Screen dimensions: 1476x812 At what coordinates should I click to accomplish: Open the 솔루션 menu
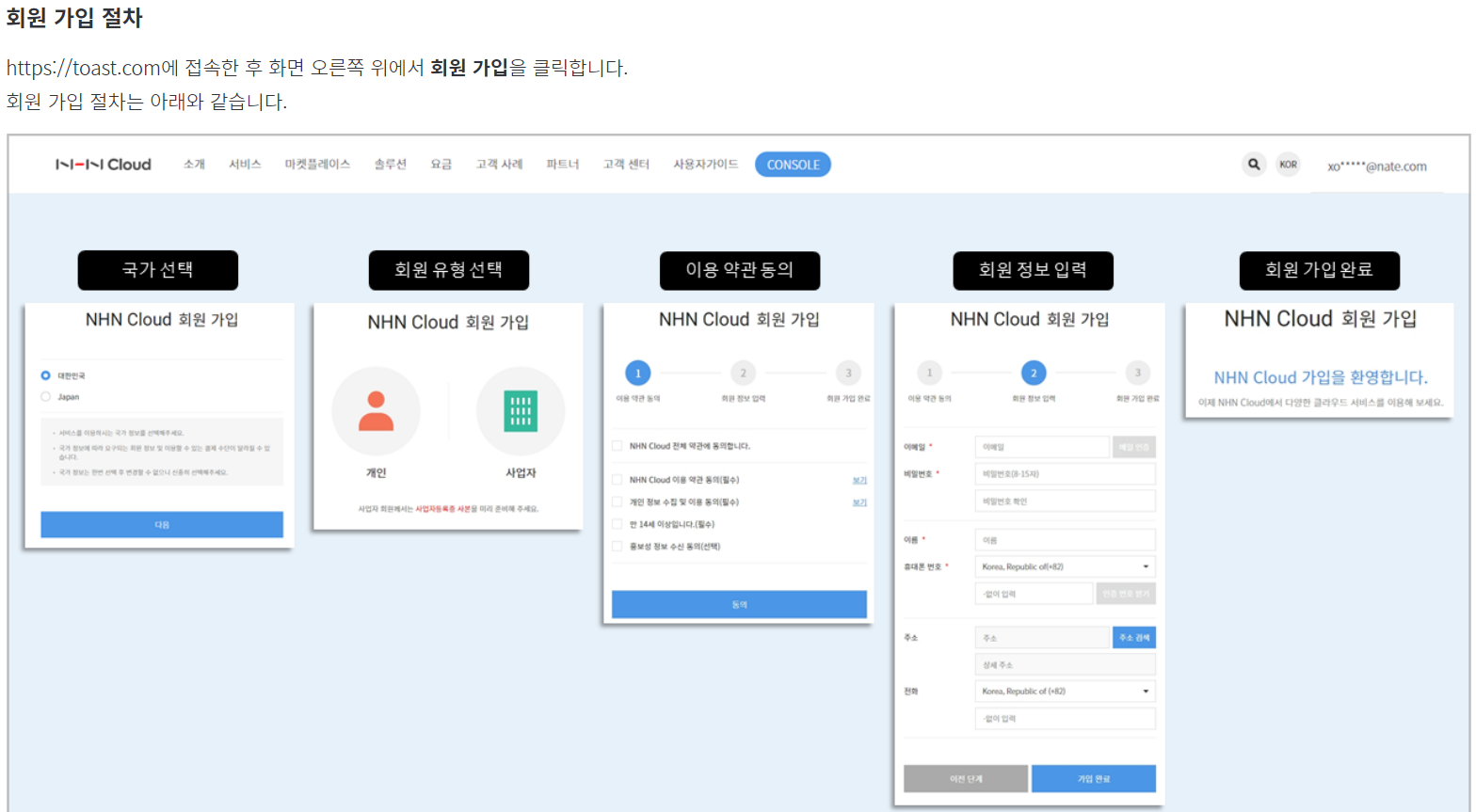tap(390, 165)
